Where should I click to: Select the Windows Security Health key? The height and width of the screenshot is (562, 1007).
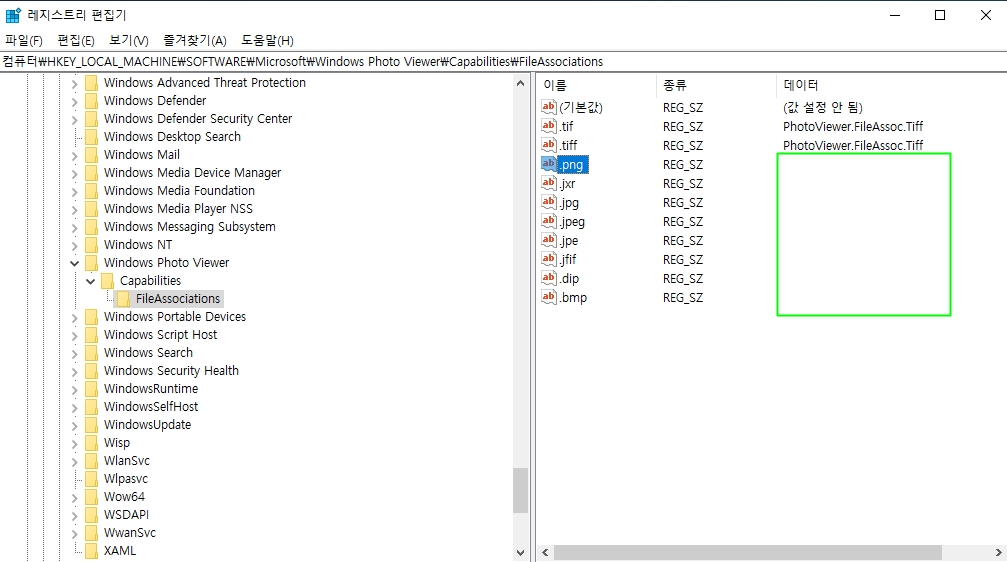(171, 371)
